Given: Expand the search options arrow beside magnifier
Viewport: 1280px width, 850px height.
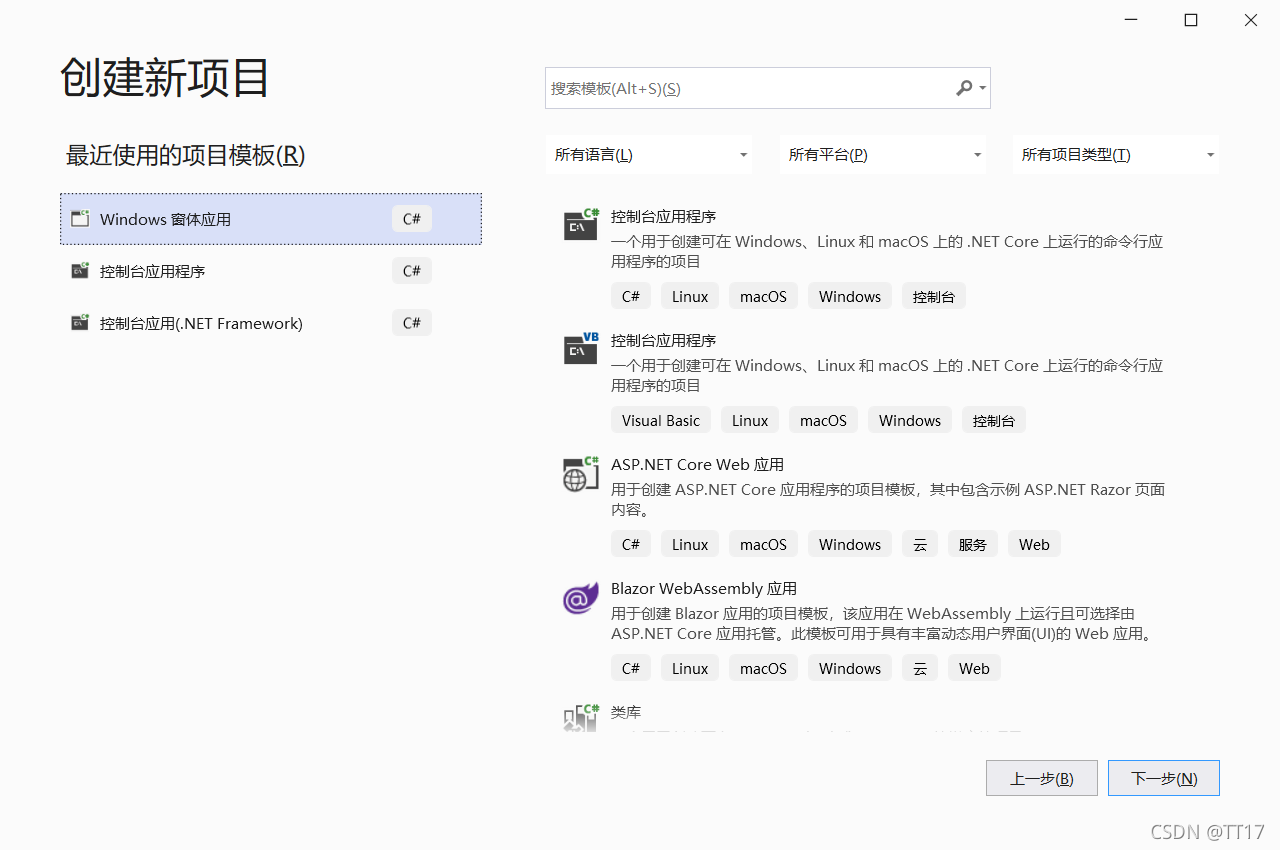Looking at the screenshot, I should click(x=983, y=88).
